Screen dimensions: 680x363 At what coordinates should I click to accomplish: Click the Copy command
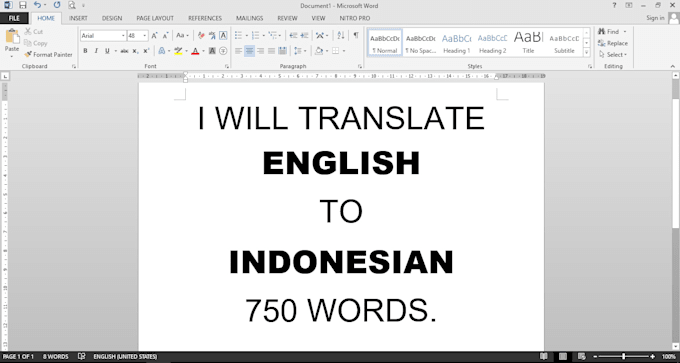pos(36,43)
